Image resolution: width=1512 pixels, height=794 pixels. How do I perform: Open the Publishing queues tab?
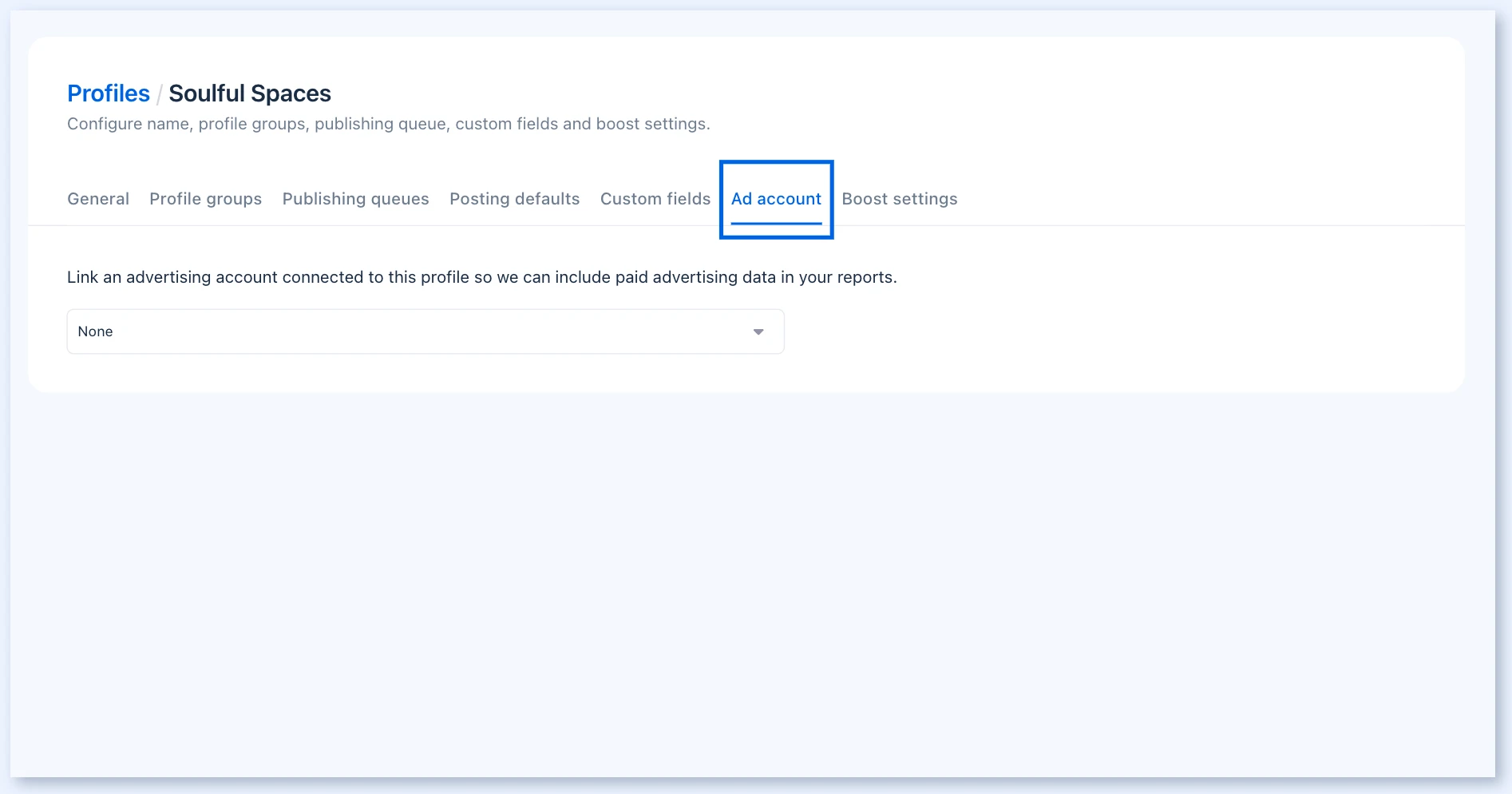tap(355, 199)
